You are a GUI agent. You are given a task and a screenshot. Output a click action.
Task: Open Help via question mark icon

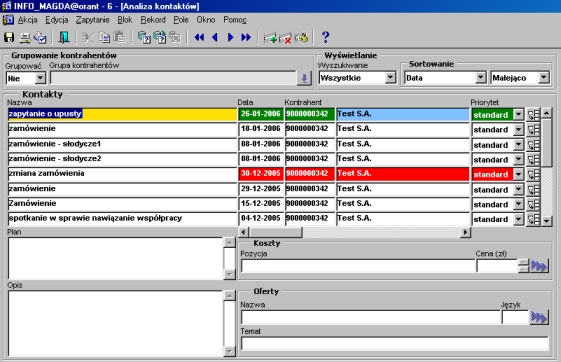(325, 37)
